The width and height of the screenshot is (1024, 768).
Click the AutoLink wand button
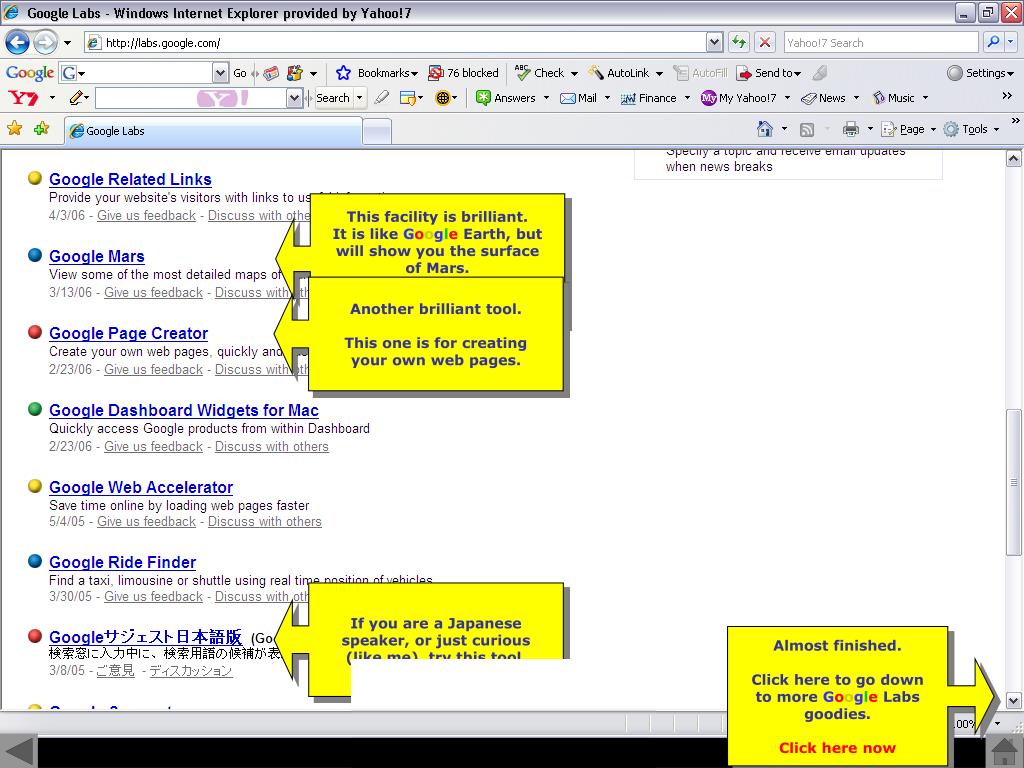618,72
